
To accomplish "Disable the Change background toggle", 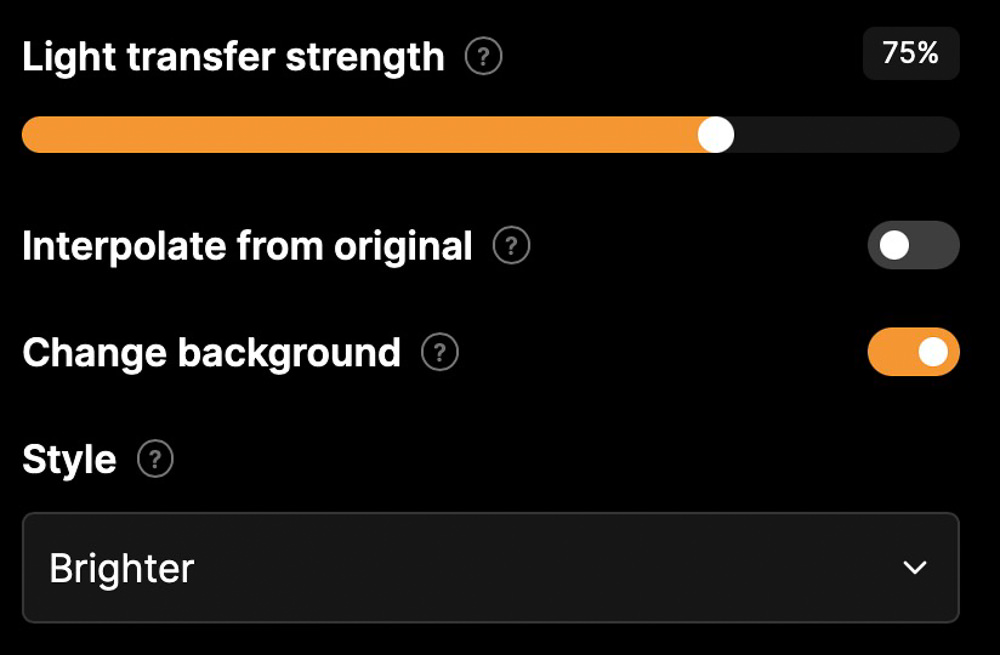I will point(913,351).
